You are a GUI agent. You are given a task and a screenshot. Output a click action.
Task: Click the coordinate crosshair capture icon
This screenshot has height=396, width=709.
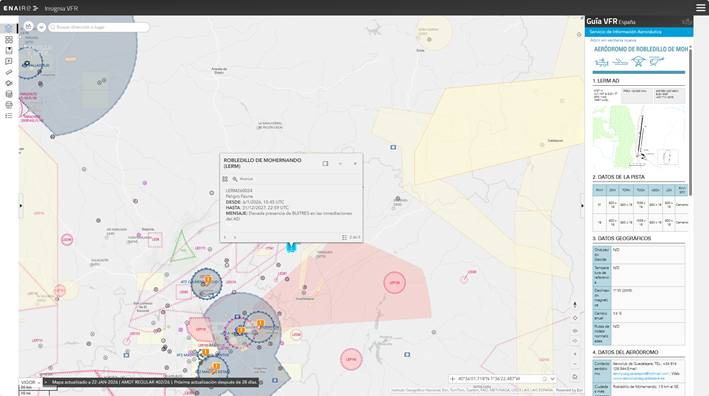(453, 379)
